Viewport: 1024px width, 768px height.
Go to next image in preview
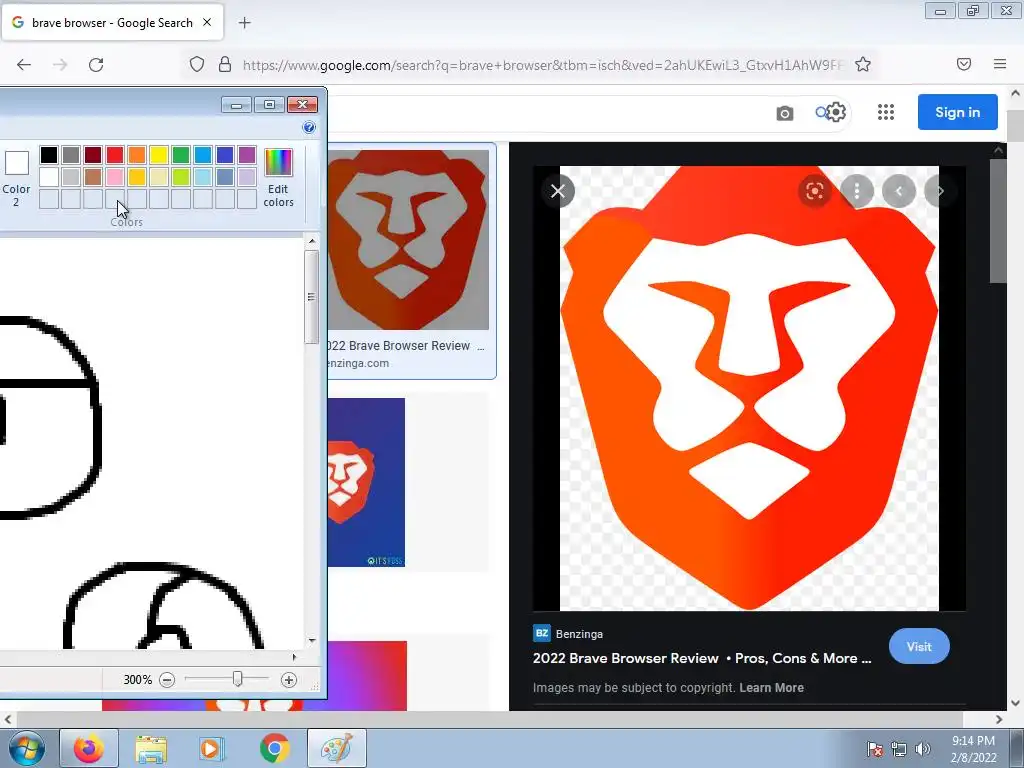coord(940,191)
